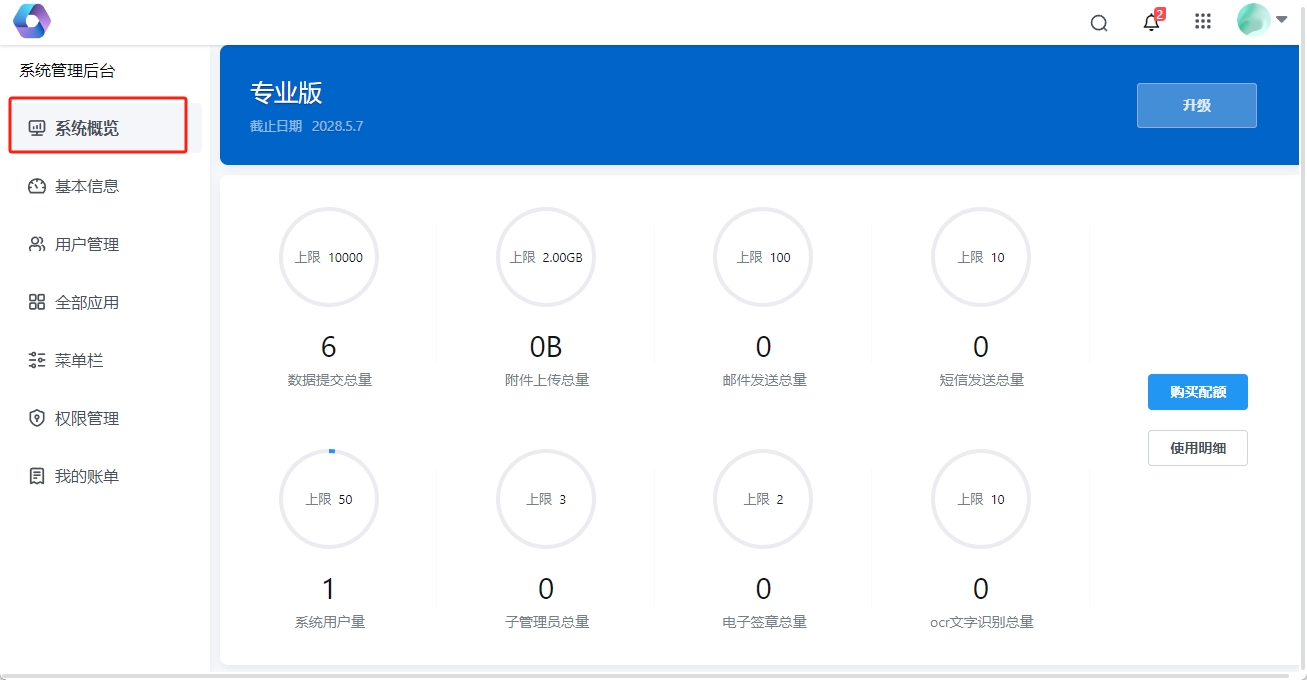Open the 权限管理 menu item
This screenshot has width=1307, height=680.
tap(86, 418)
